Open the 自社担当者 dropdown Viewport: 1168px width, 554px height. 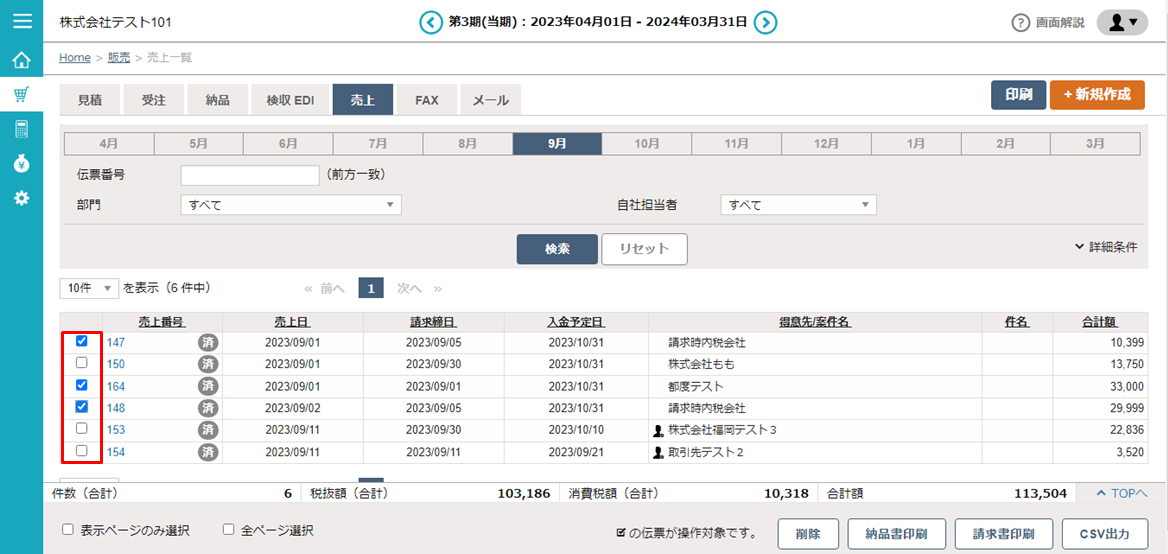click(x=798, y=205)
